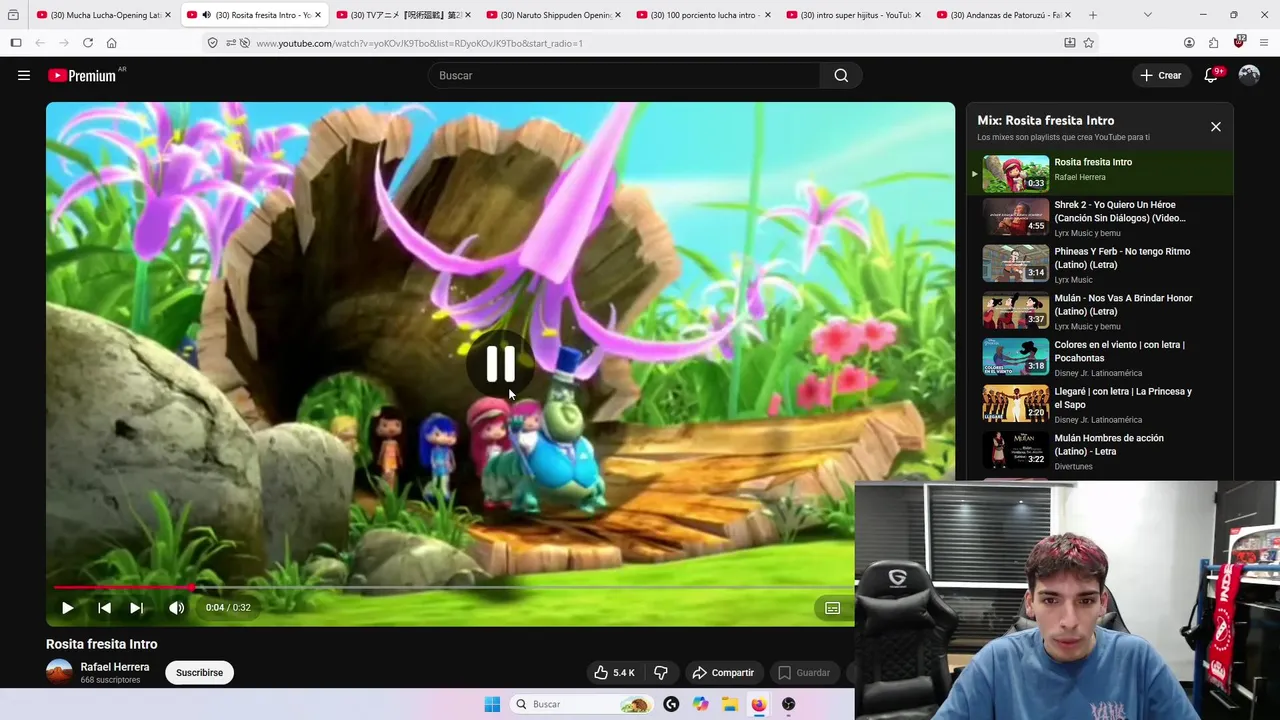Close the Mix playlist panel

(x=1216, y=127)
